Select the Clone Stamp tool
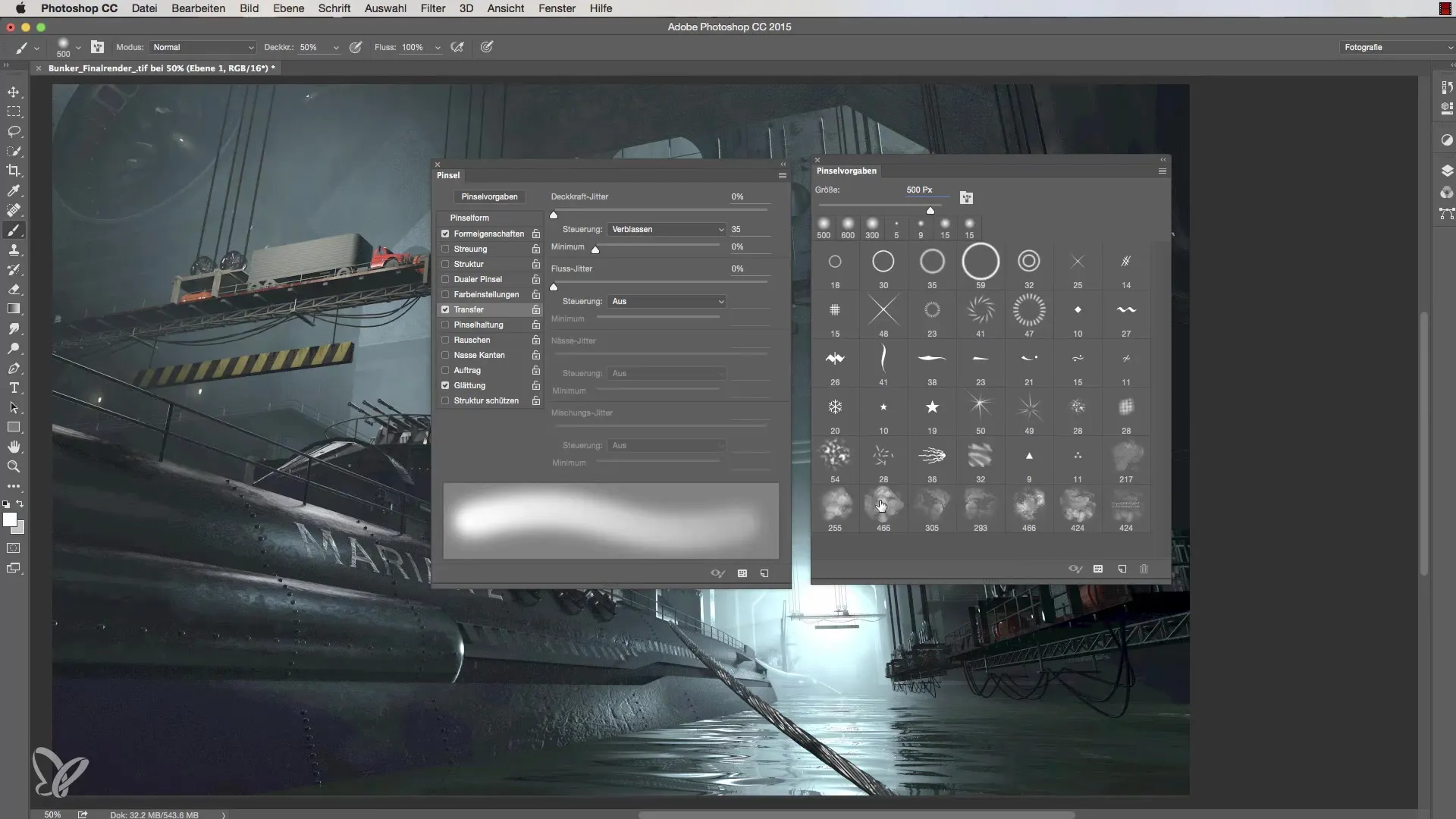1456x819 pixels. (x=14, y=249)
